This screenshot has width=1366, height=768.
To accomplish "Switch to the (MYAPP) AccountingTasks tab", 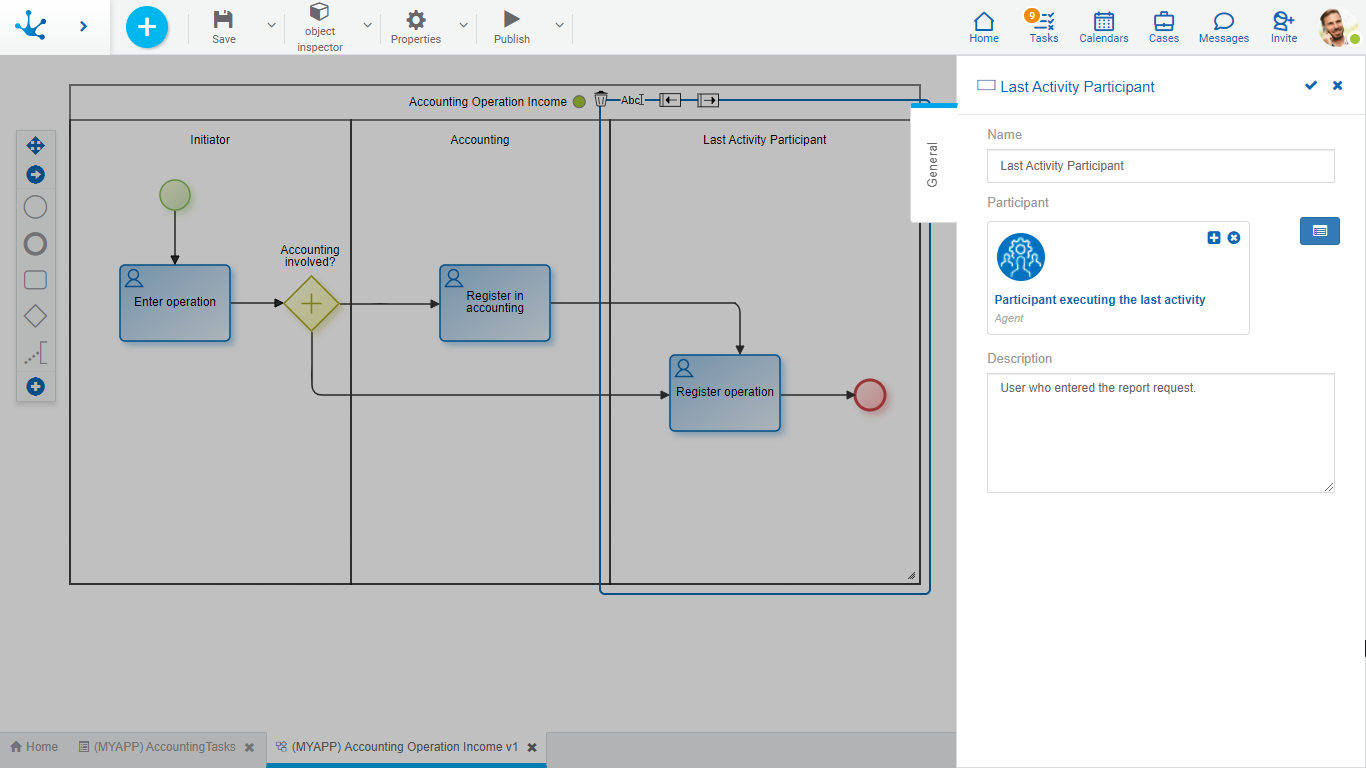I will [165, 747].
